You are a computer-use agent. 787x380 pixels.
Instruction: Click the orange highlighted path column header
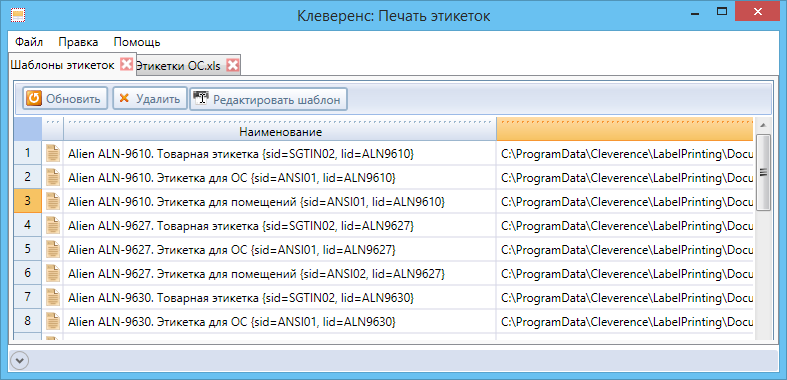tap(624, 129)
